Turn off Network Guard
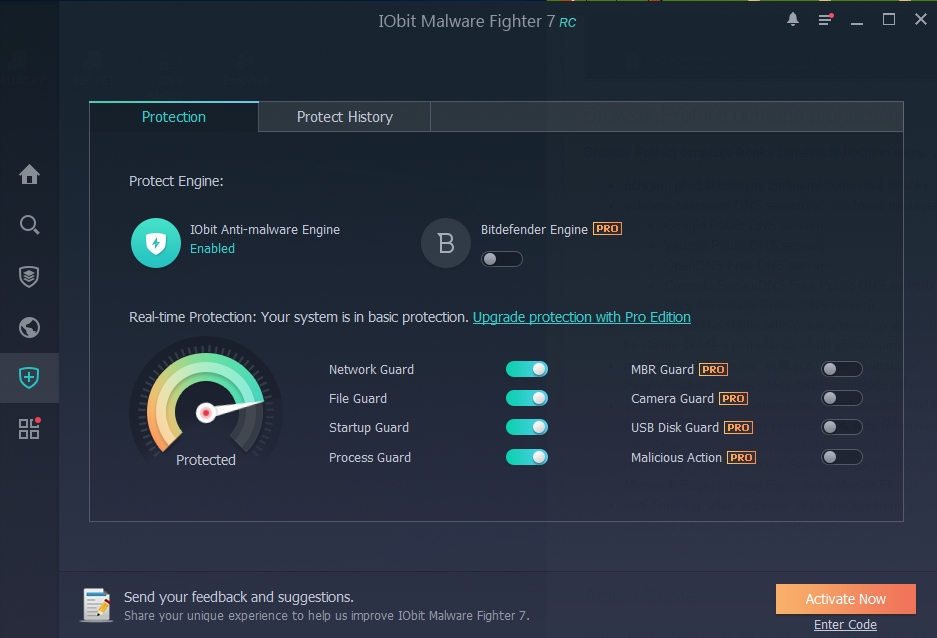The height and width of the screenshot is (638, 937). tap(526, 369)
